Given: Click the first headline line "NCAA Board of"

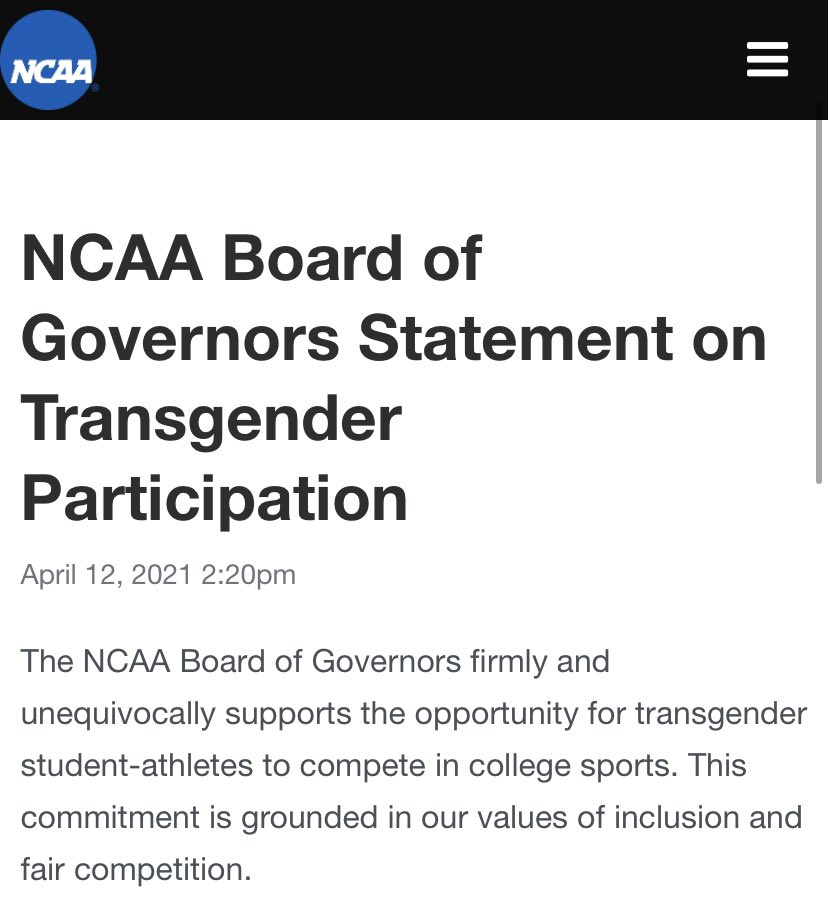Looking at the screenshot, I should 251,258.
